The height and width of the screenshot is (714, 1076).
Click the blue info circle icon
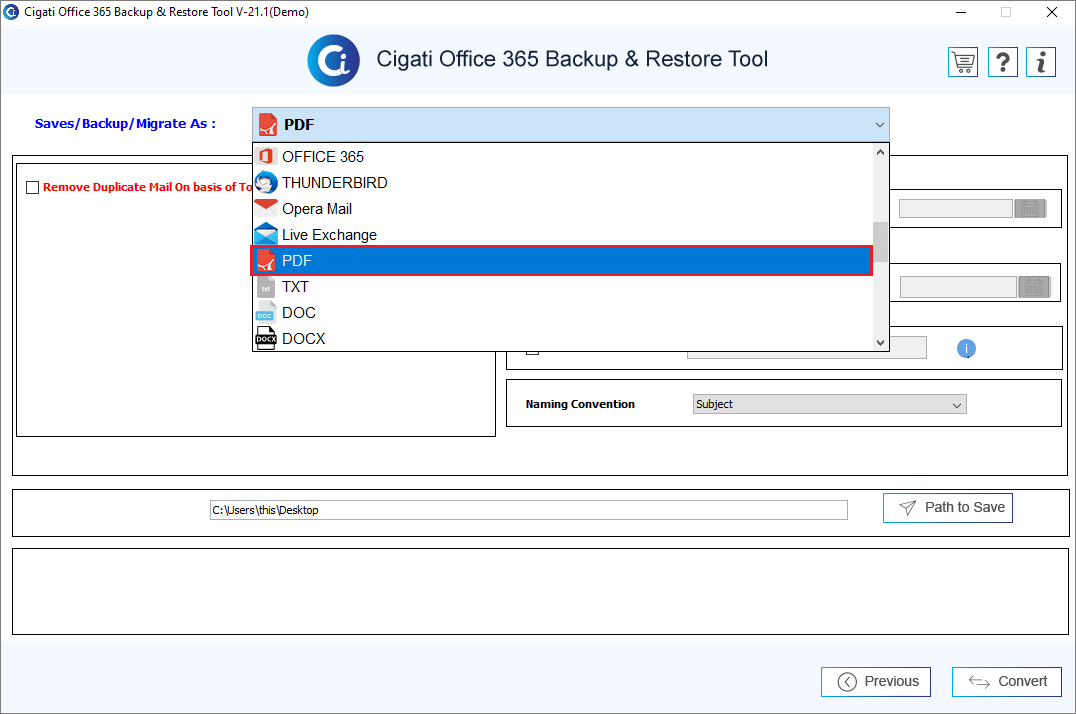[966, 349]
